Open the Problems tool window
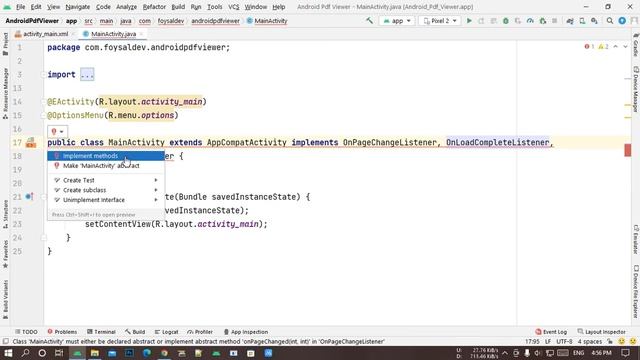640x360 pixels. 62,332
